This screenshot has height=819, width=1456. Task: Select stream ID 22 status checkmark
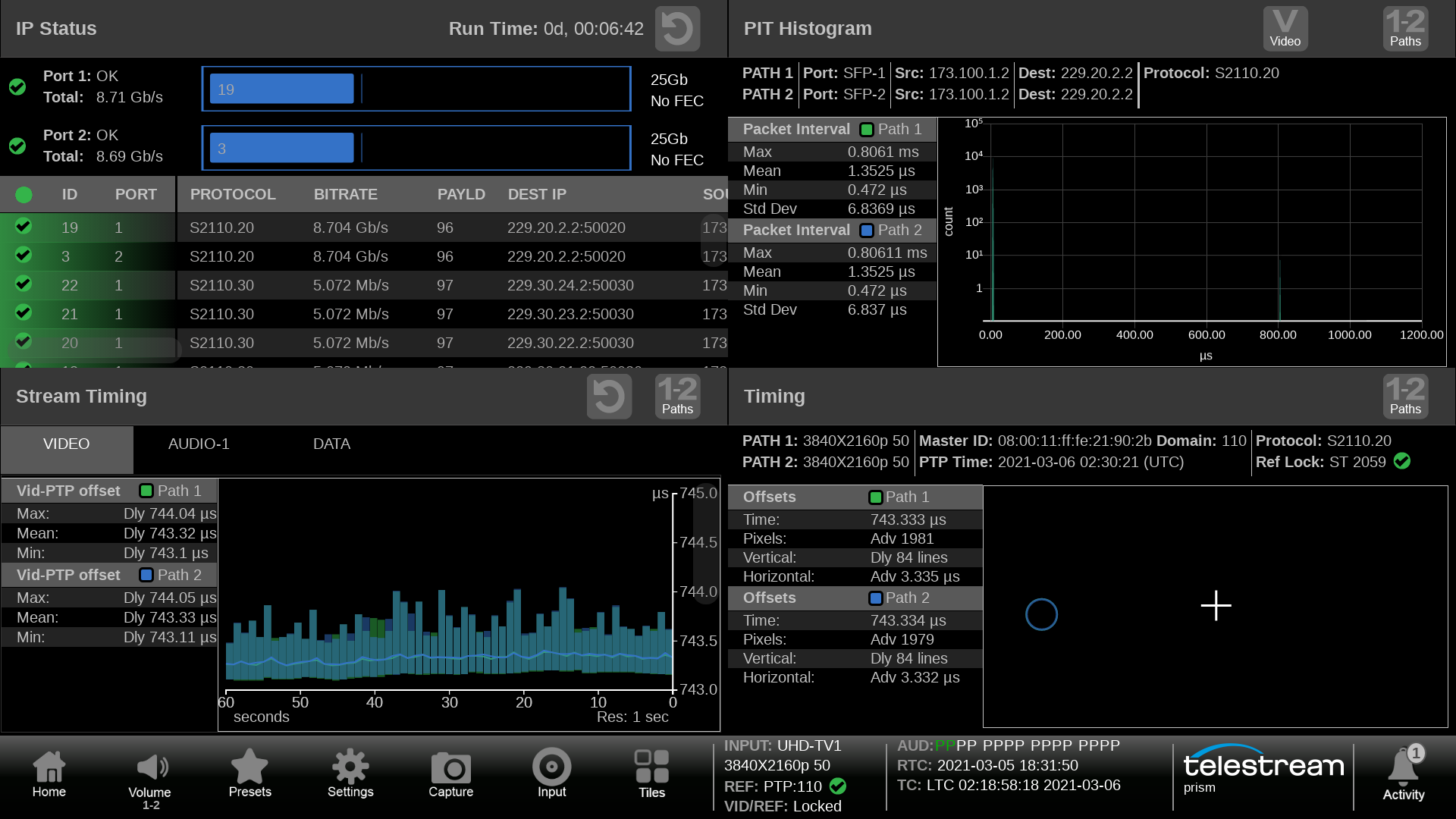(x=24, y=284)
